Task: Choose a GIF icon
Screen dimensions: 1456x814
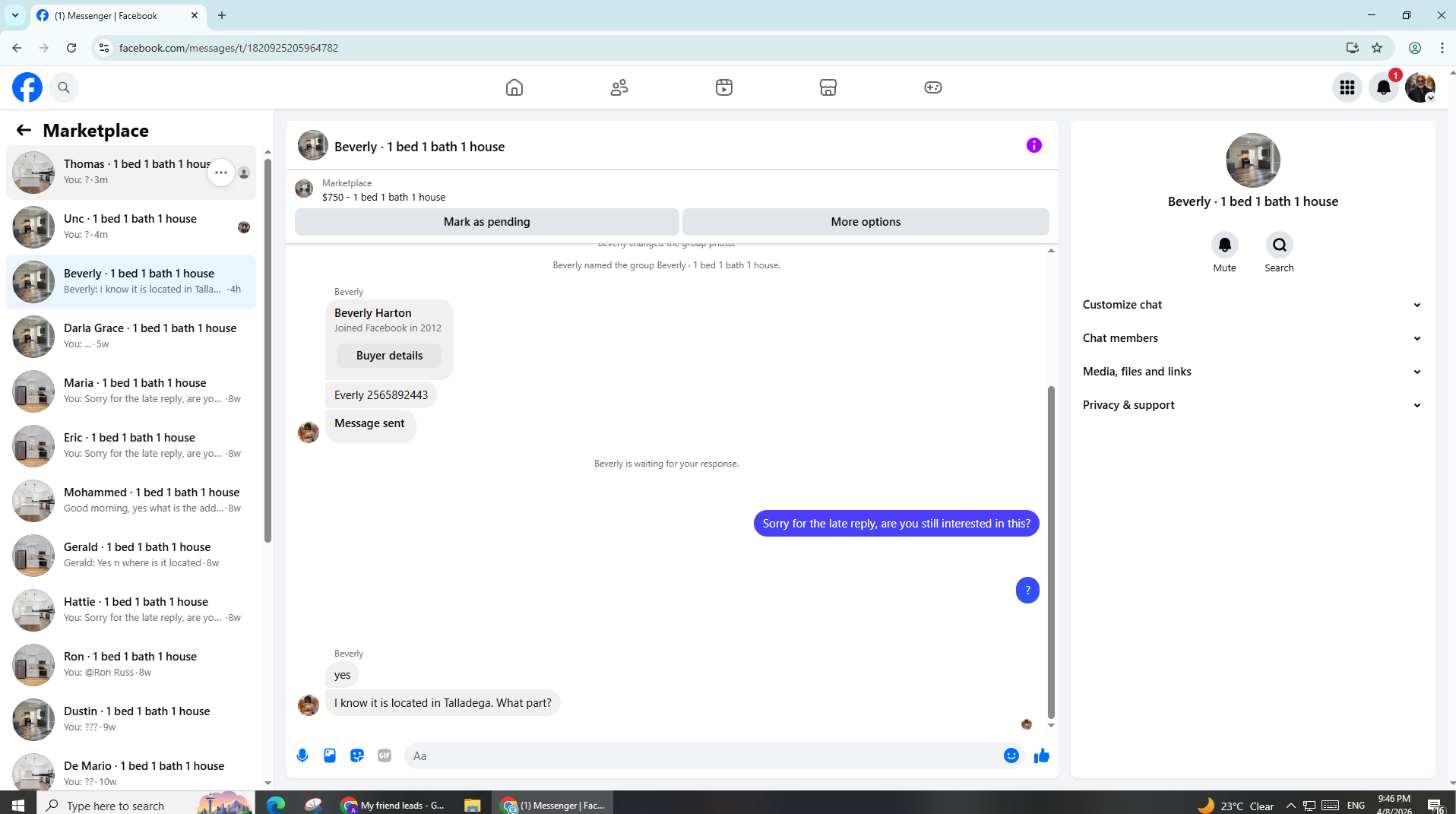Action: [385, 755]
